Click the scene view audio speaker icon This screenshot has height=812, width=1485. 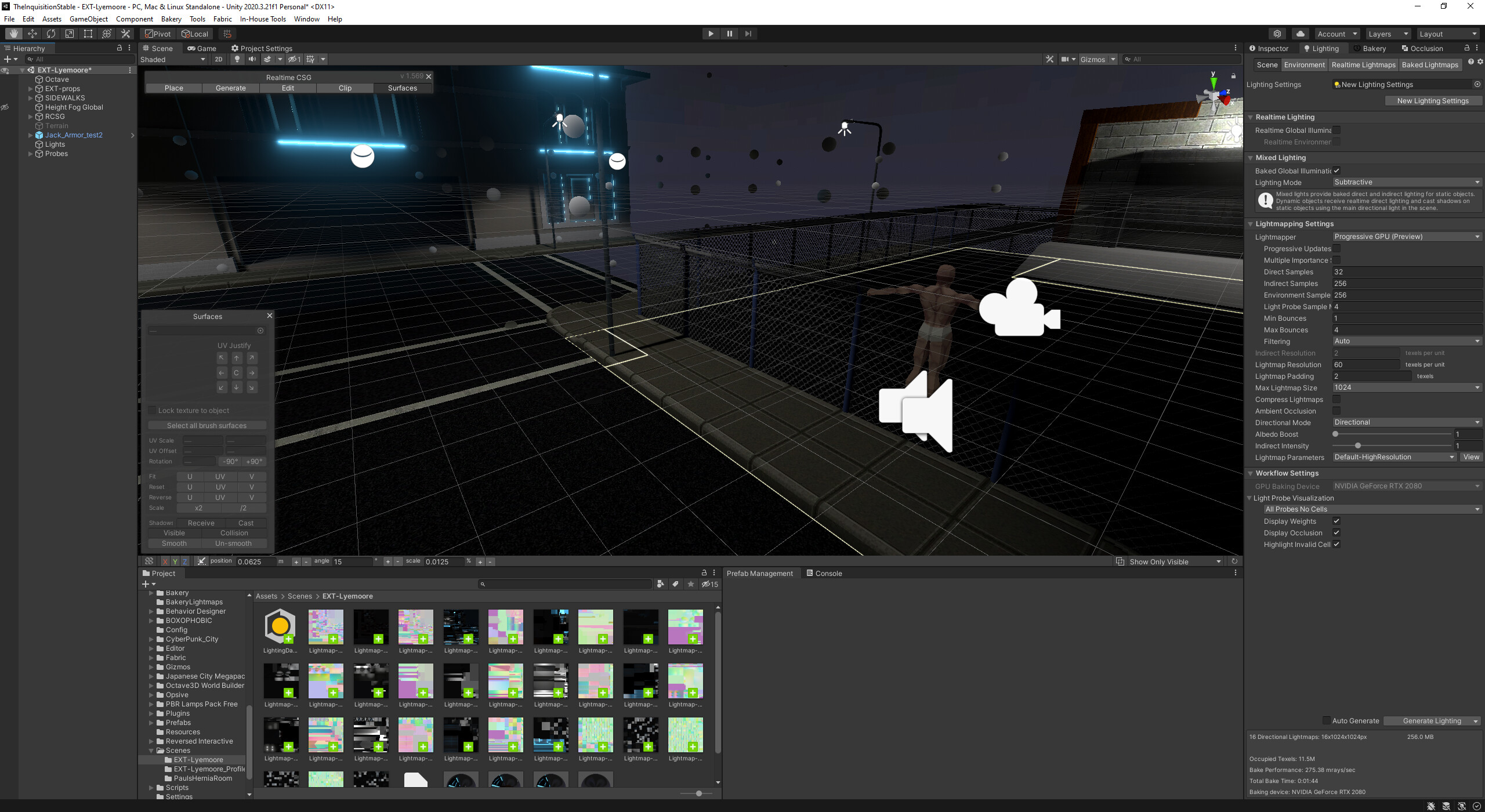[x=252, y=59]
